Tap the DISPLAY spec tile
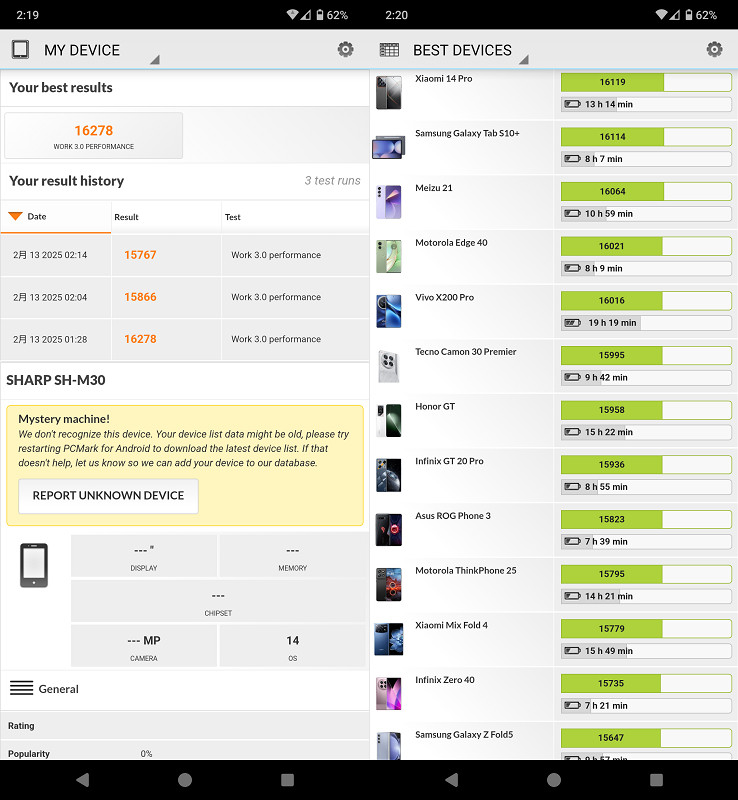This screenshot has width=738, height=800. [x=143, y=556]
